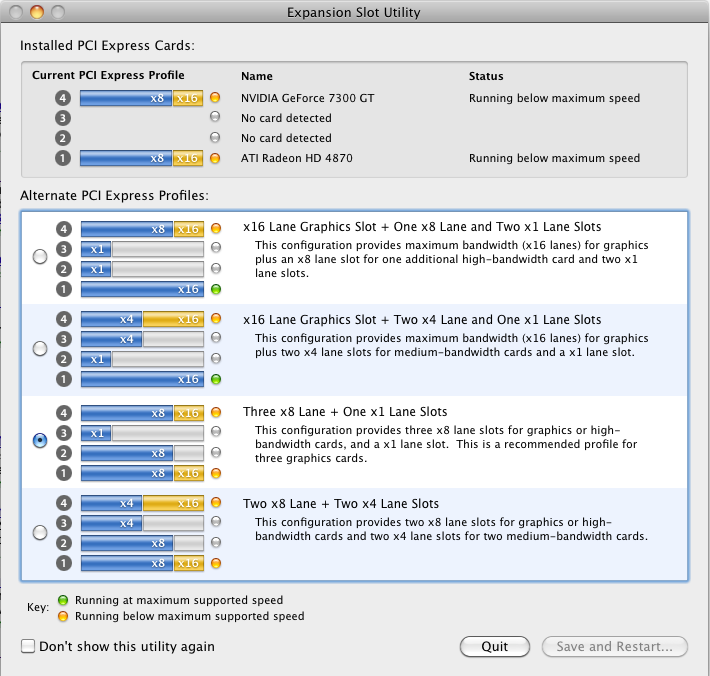Enable Don't show this utility again
The height and width of the screenshot is (676, 710).
tap(28, 646)
